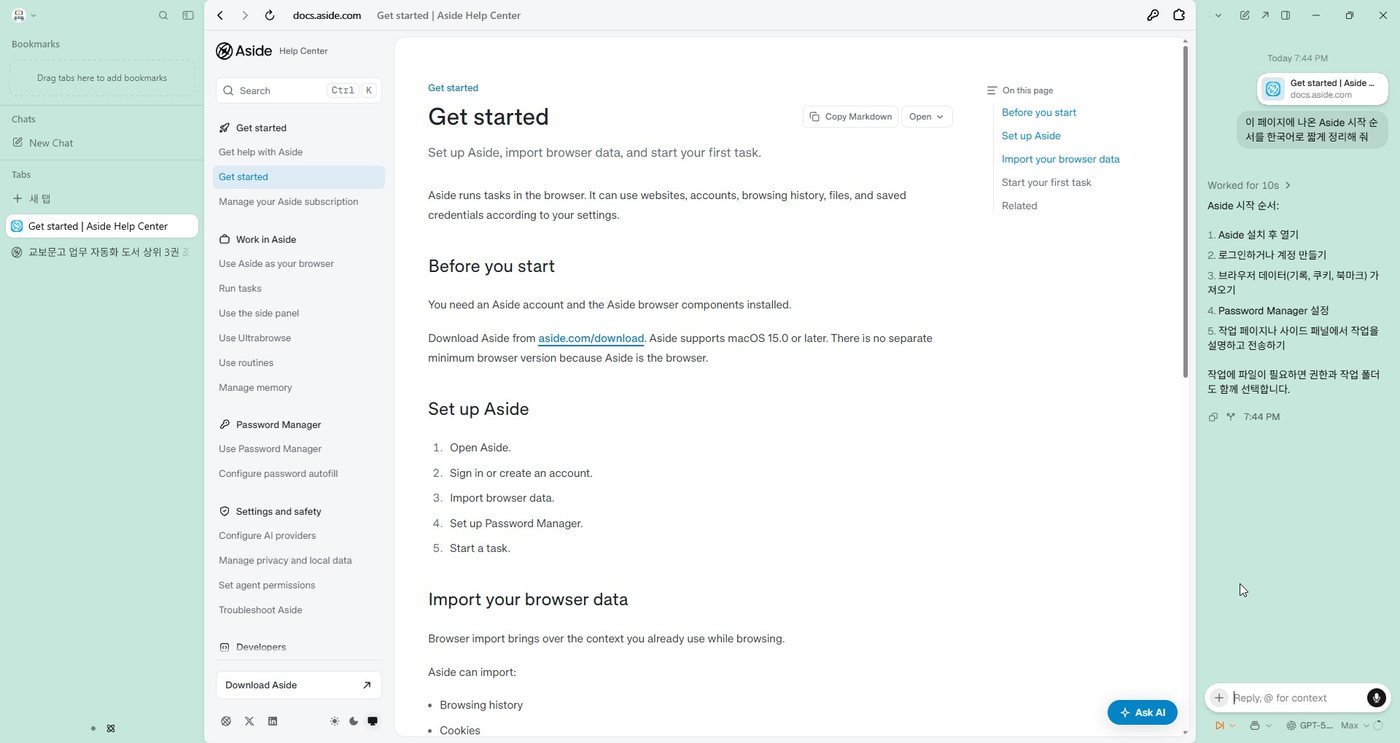The height and width of the screenshot is (743, 1400).
Task: Select system theme monitor icon
Action: click(x=372, y=721)
